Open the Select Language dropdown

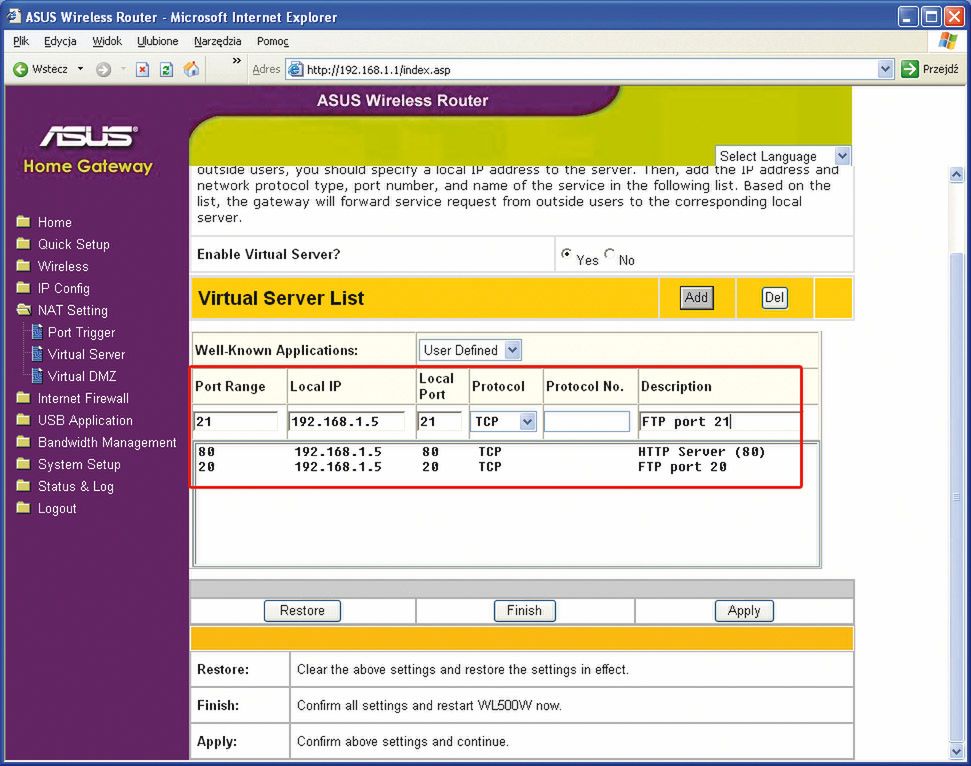pyautogui.click(x=783, y=156)
